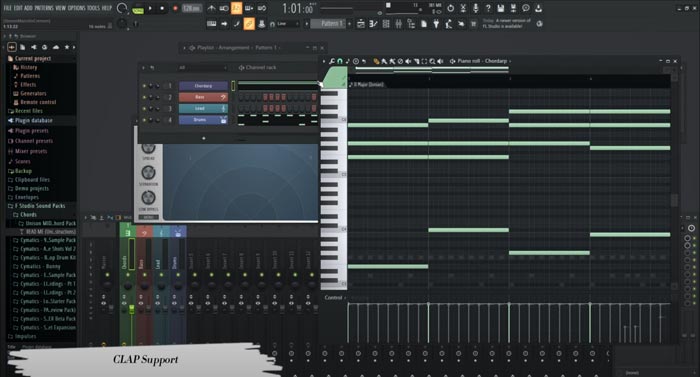Open the OPTIONS menu
Image resolution: width=700 pixels, height=377 pixels.
[x=76, y=8]
